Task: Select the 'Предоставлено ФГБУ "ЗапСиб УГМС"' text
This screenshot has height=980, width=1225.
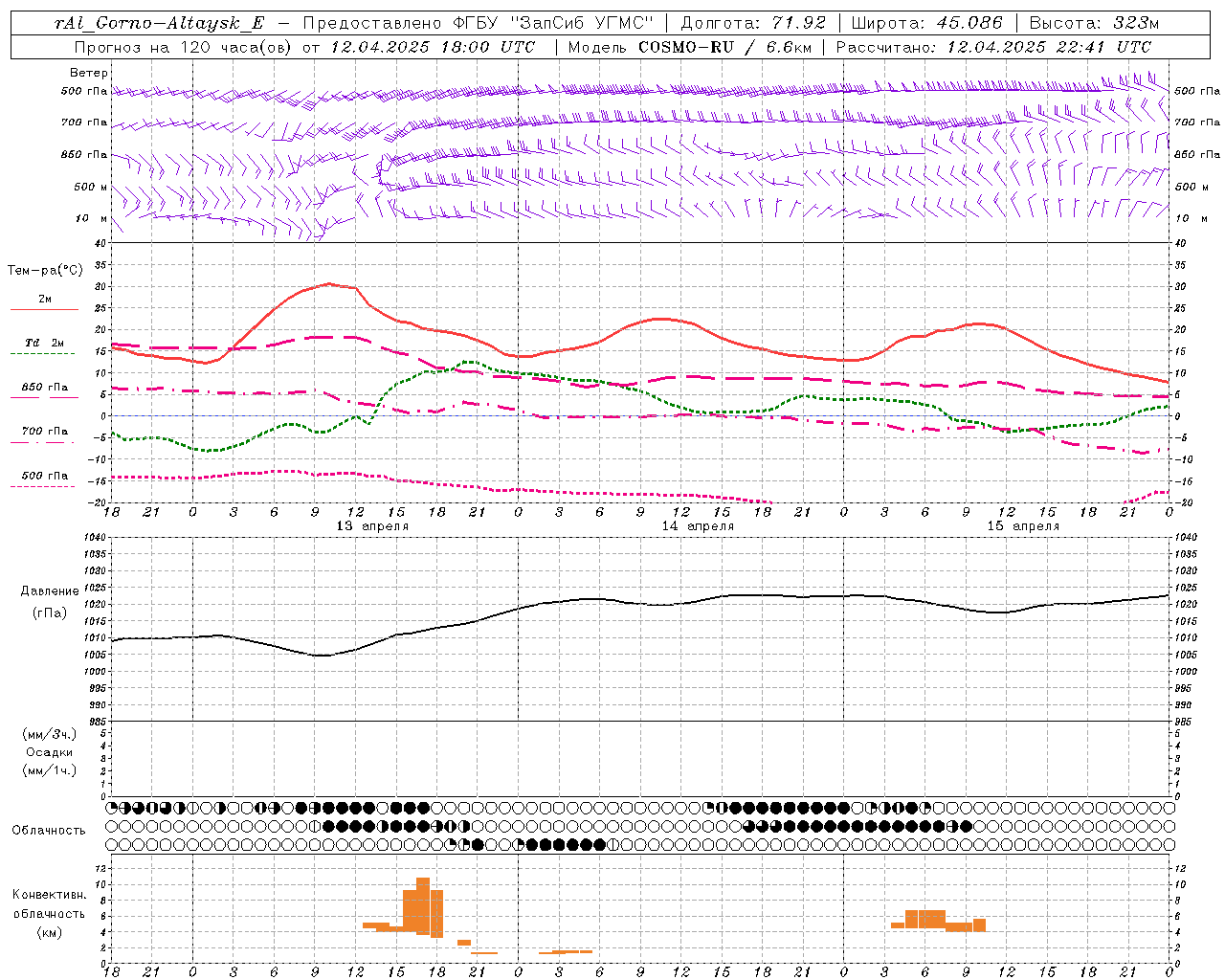Action: 478,23
